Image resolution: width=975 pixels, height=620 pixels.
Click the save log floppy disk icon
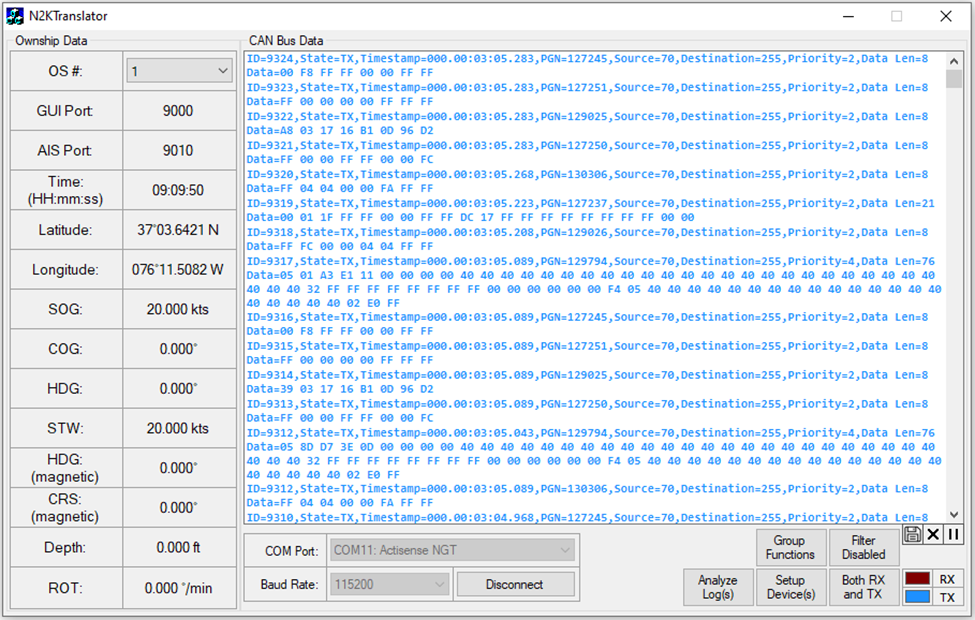[x=912, y=534]
